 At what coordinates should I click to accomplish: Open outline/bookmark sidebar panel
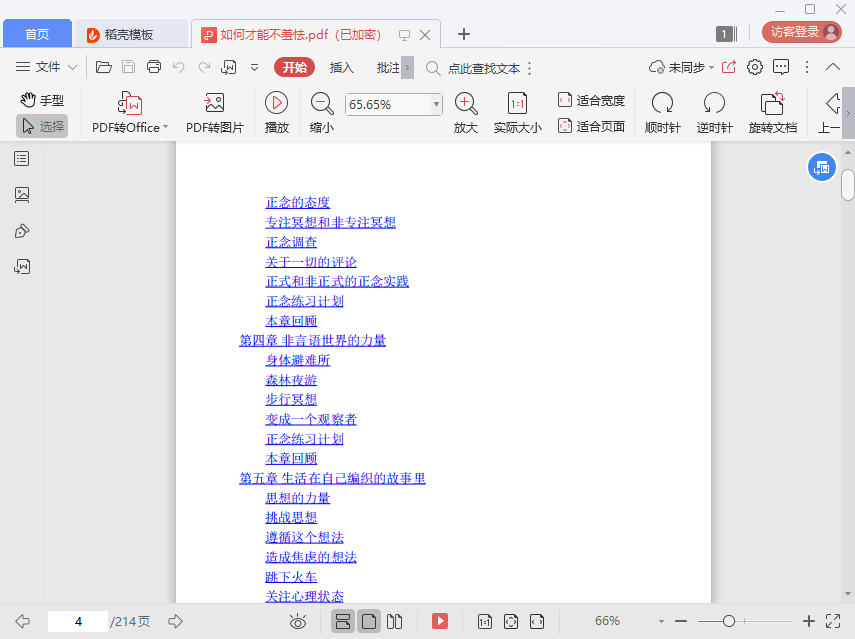[22, 159]
